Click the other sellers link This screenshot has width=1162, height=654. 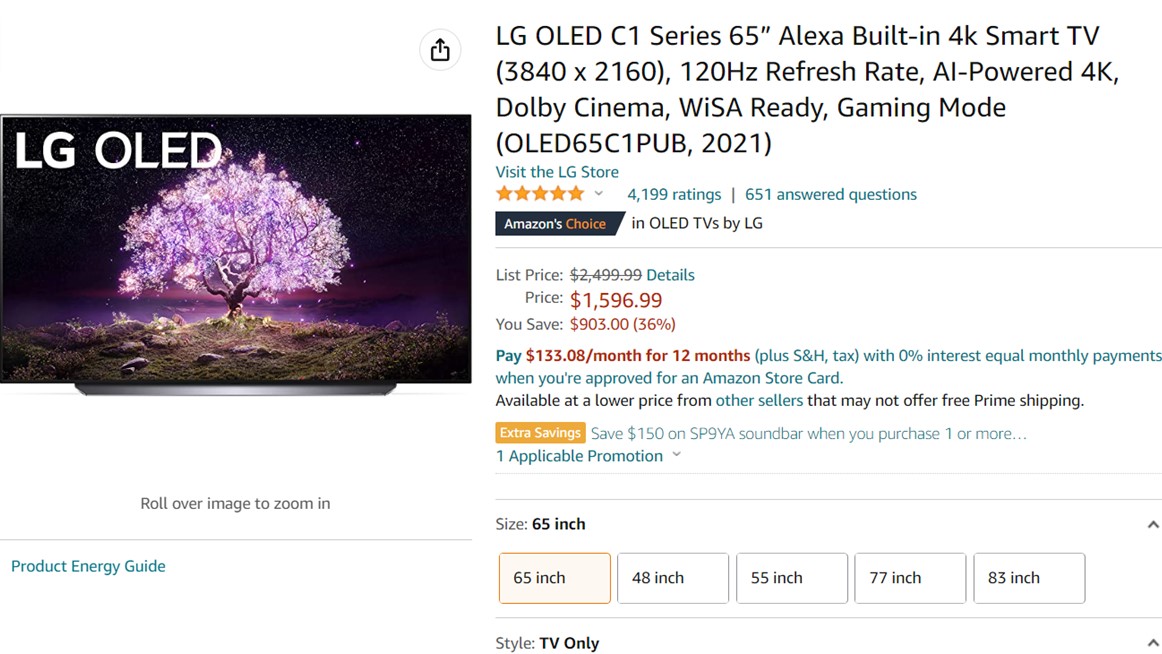tap(759, 401)
